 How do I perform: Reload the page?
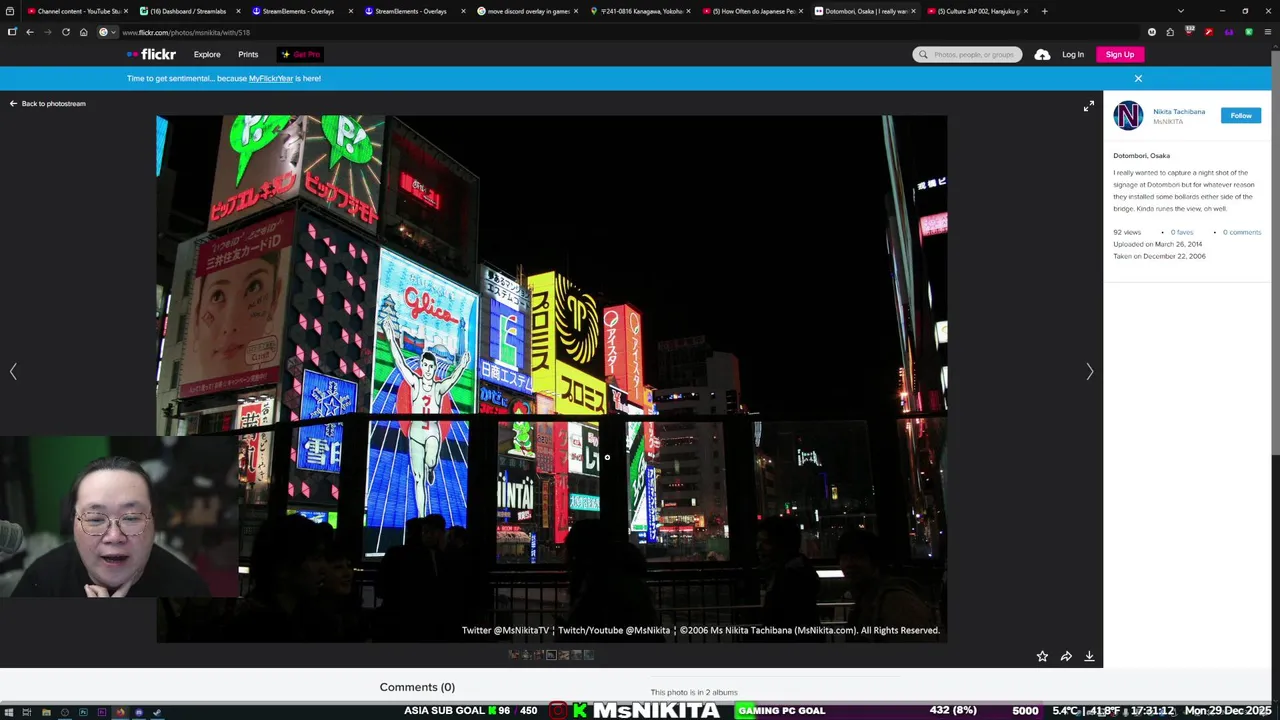(x=66, y=32)
